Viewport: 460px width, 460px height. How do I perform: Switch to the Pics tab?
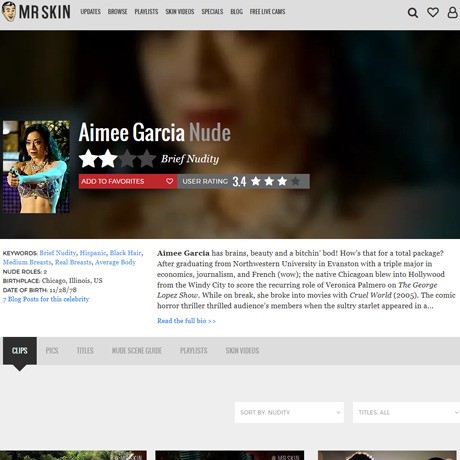tap(52, 351)
